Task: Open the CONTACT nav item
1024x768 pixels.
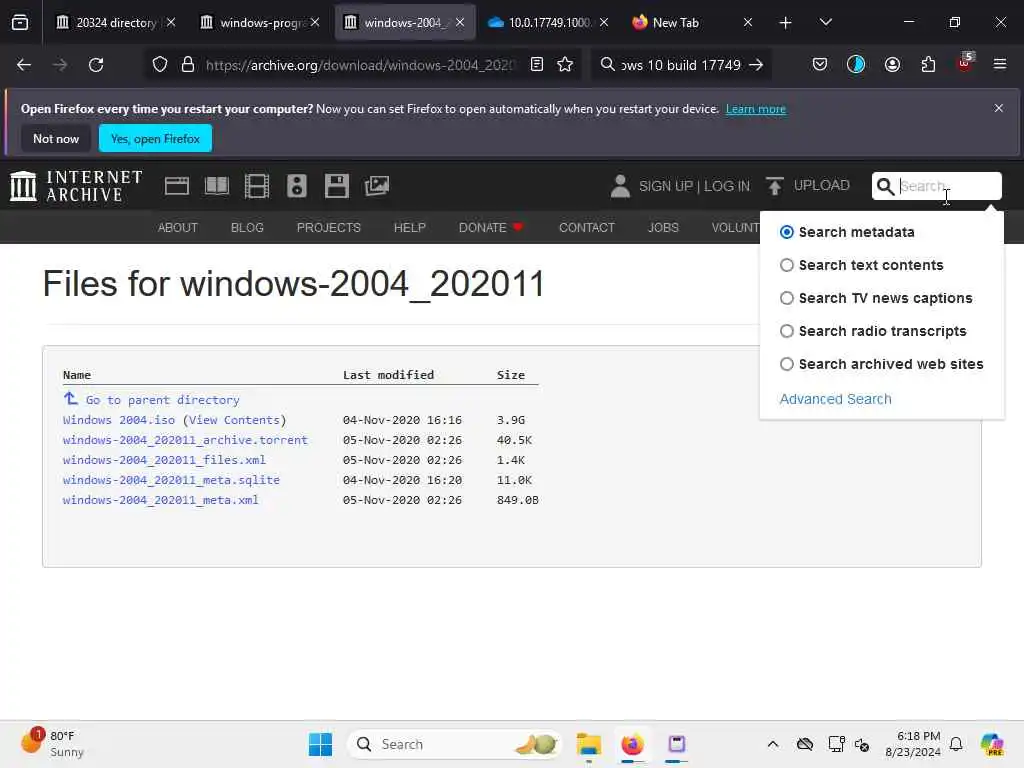Action: click(586, 227)
